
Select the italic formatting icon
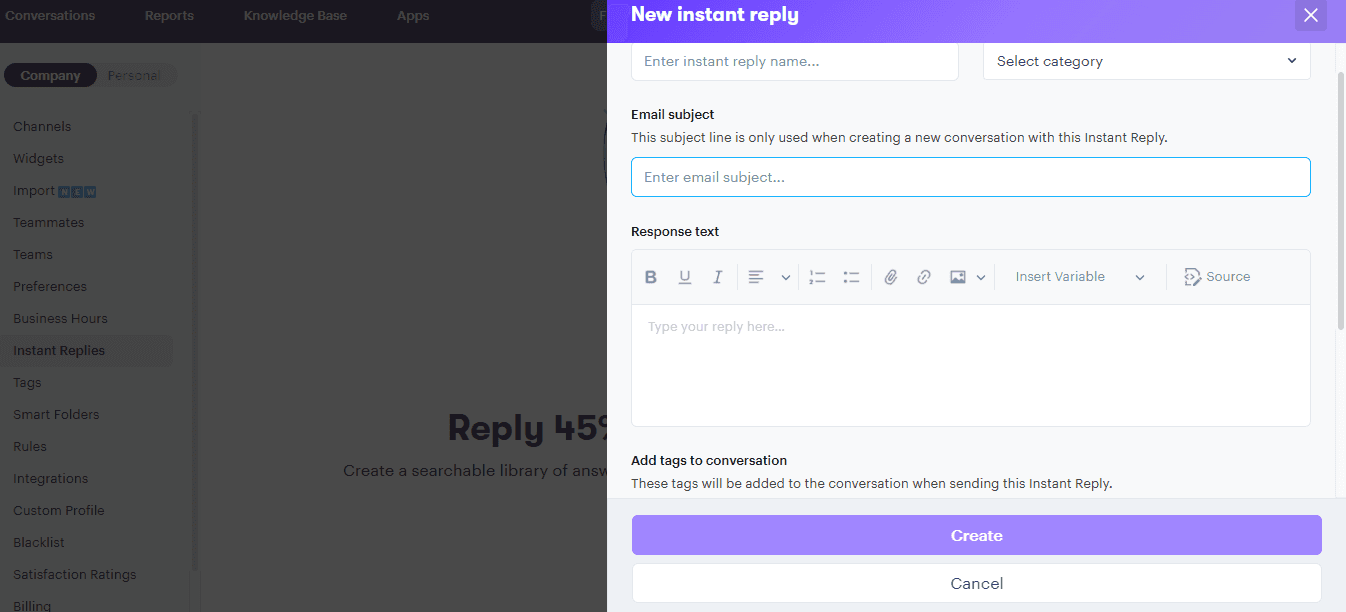[x=717, y=277]
